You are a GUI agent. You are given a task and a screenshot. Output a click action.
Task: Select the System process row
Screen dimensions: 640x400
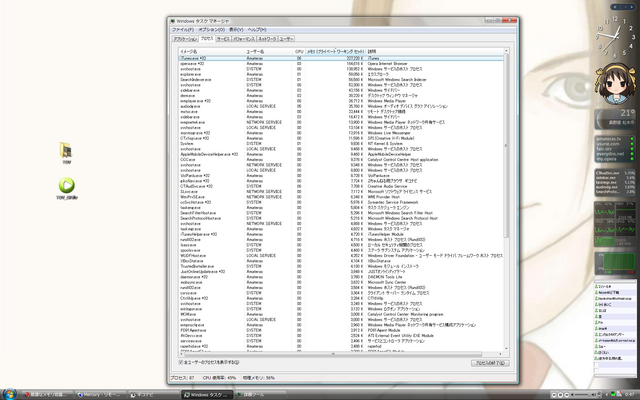(341, 144)
